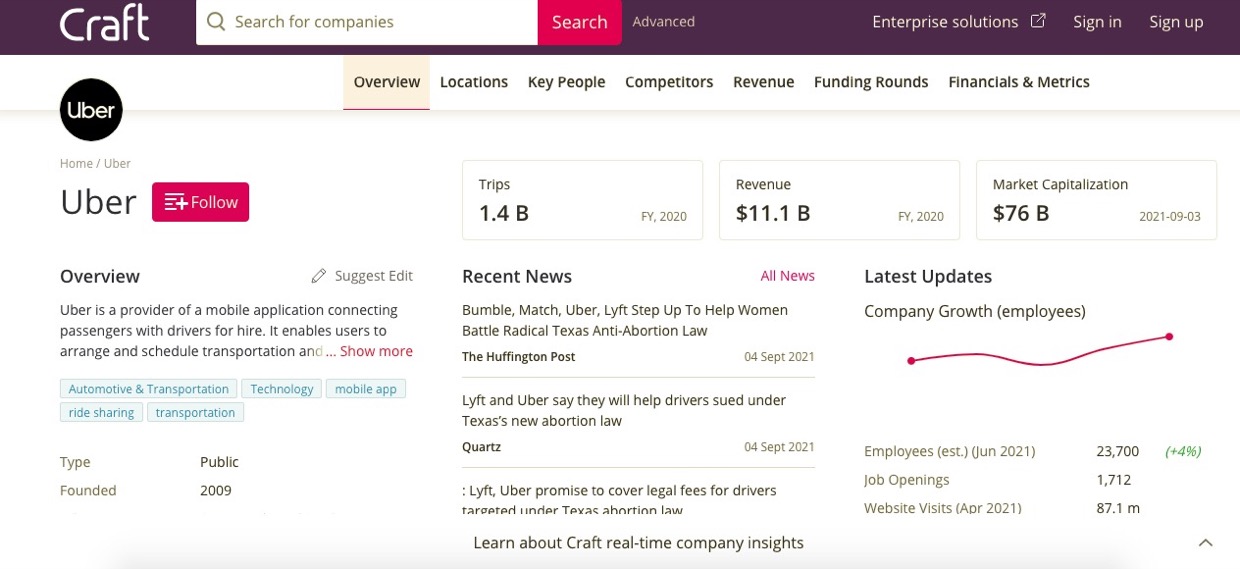Click the pencil icon beside Suggest Edit

click(x=319, y=276)
